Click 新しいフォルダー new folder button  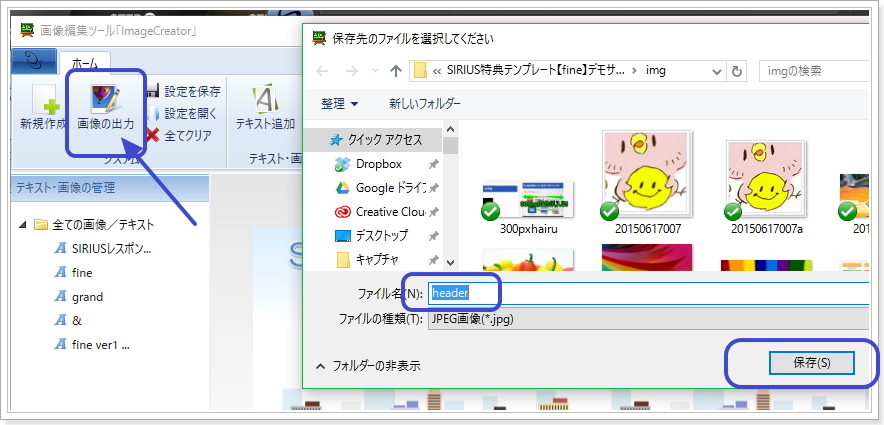pyautogui.click(x=425, y=104)
